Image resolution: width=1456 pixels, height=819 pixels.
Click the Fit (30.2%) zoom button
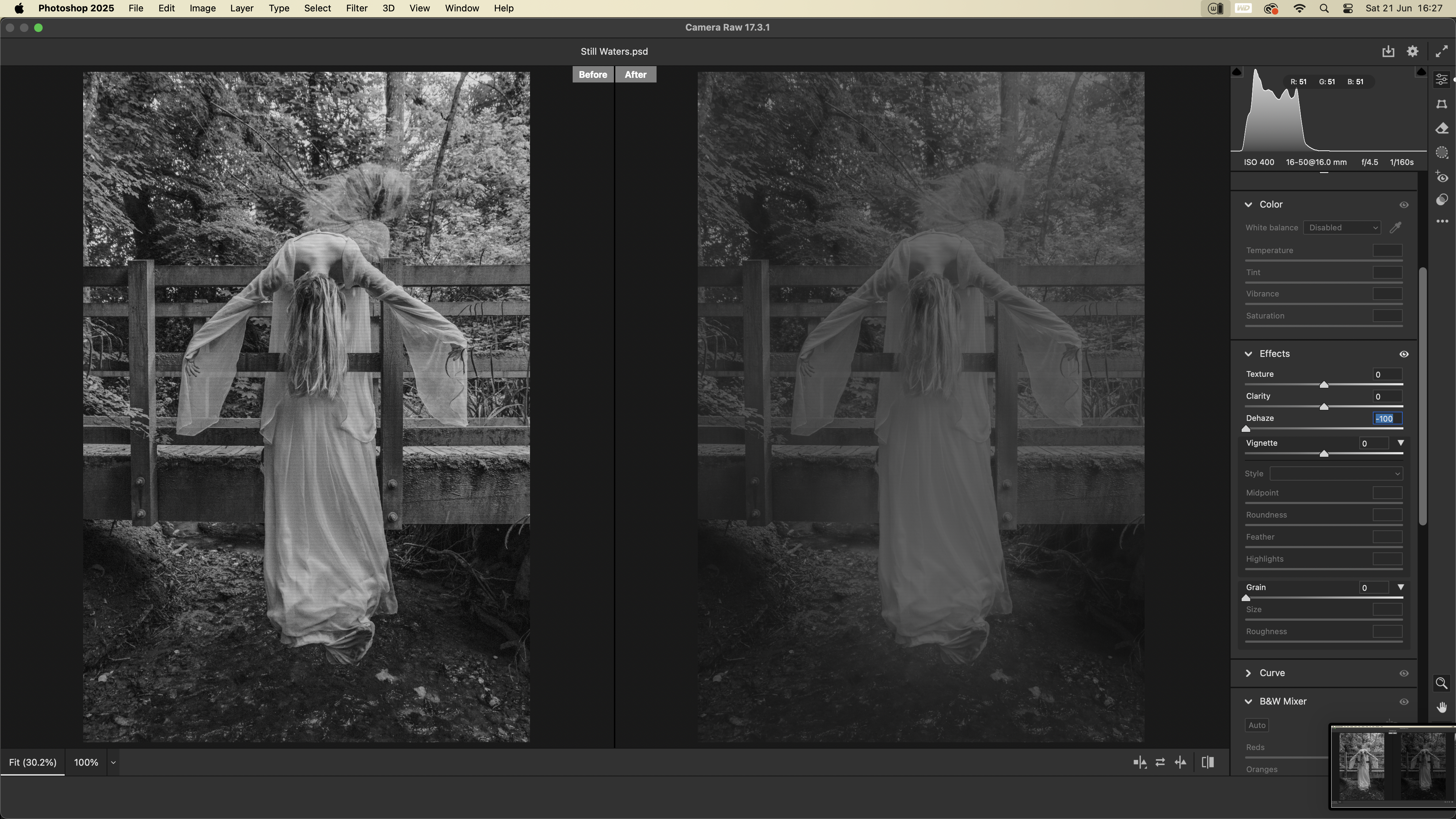pyautogui.click(x=33, y=762)
